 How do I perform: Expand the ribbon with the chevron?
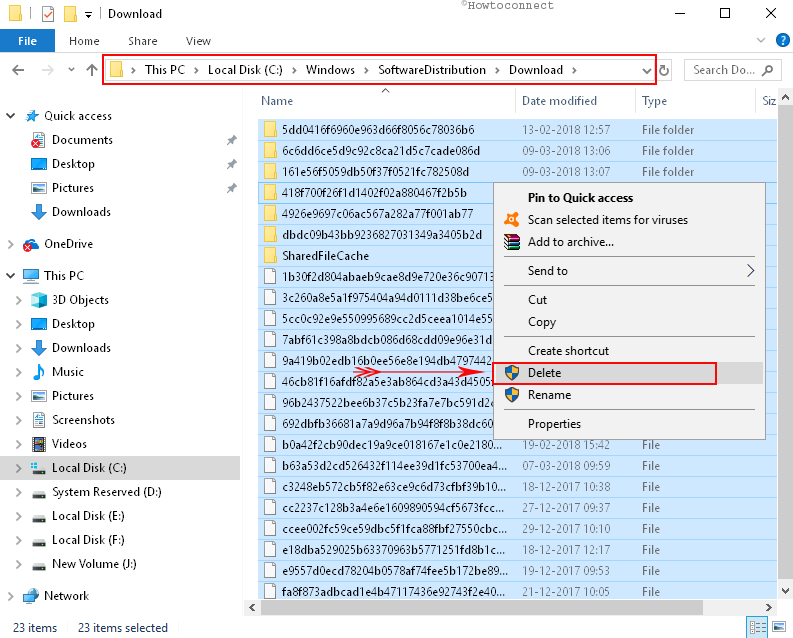point(760,40)
